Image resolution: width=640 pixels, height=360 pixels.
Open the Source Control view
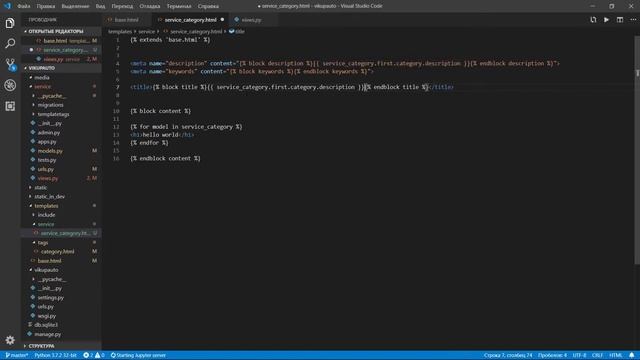click(x=10, y=64)
